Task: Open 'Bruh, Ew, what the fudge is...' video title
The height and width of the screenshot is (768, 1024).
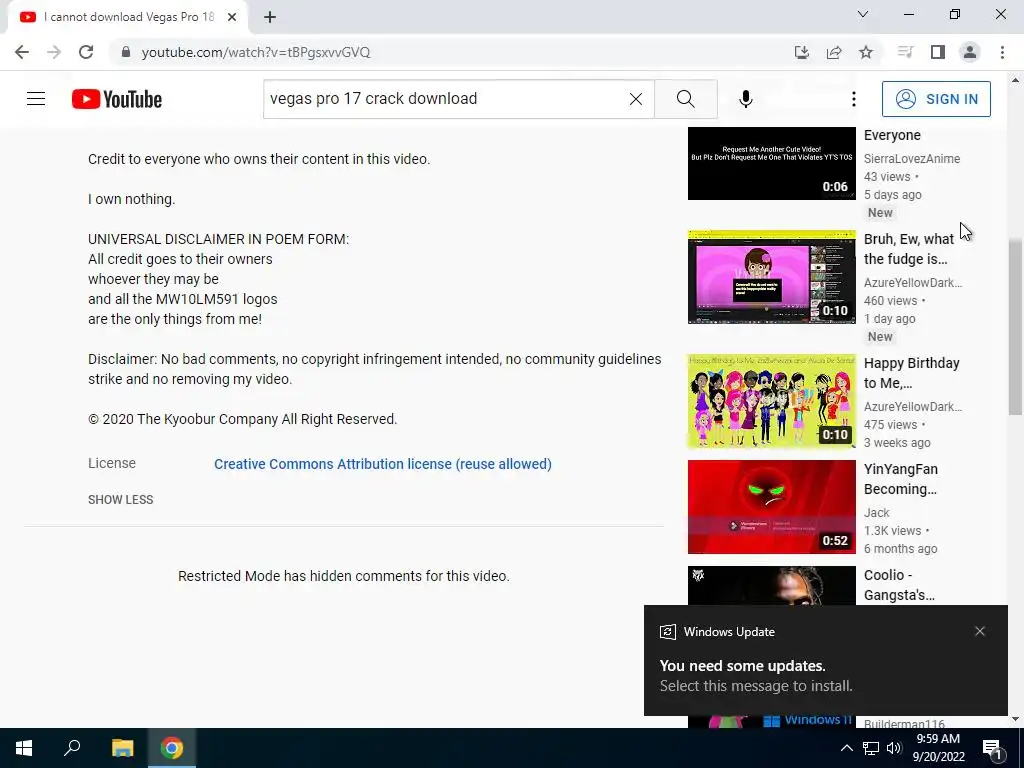Action: click(x=909, y=249)
